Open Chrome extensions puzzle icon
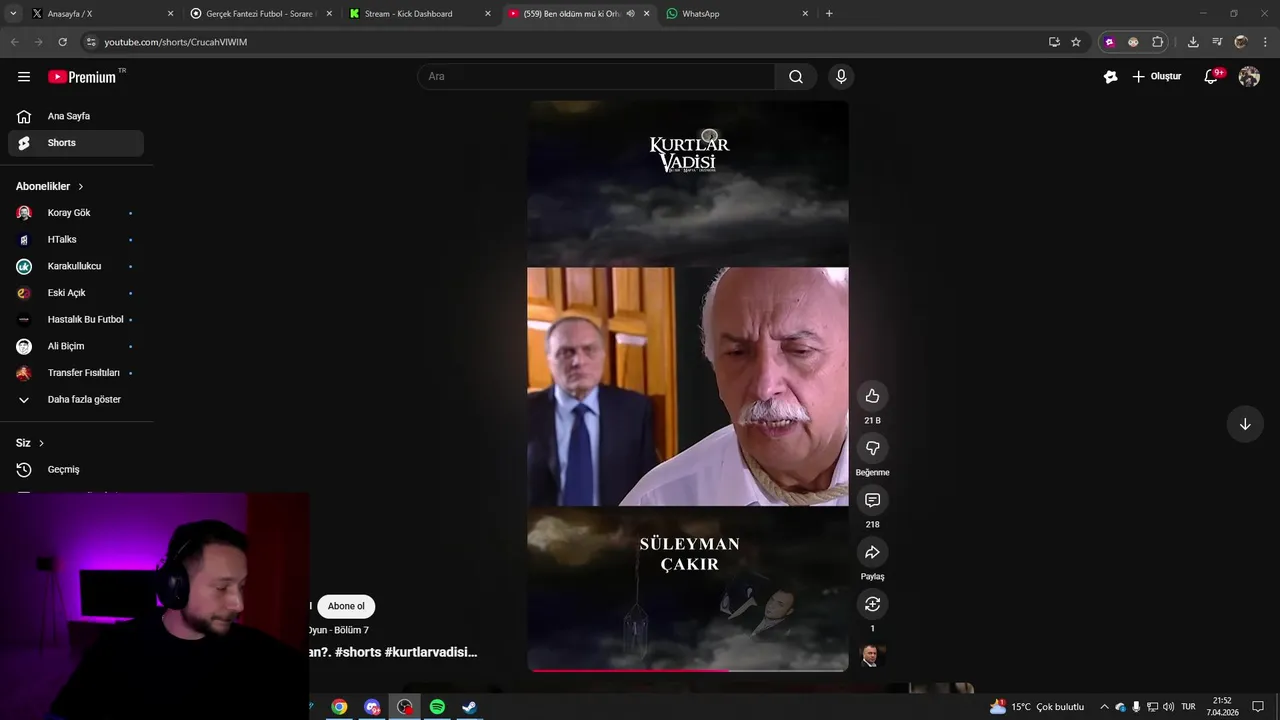 tap(1158, 42)
